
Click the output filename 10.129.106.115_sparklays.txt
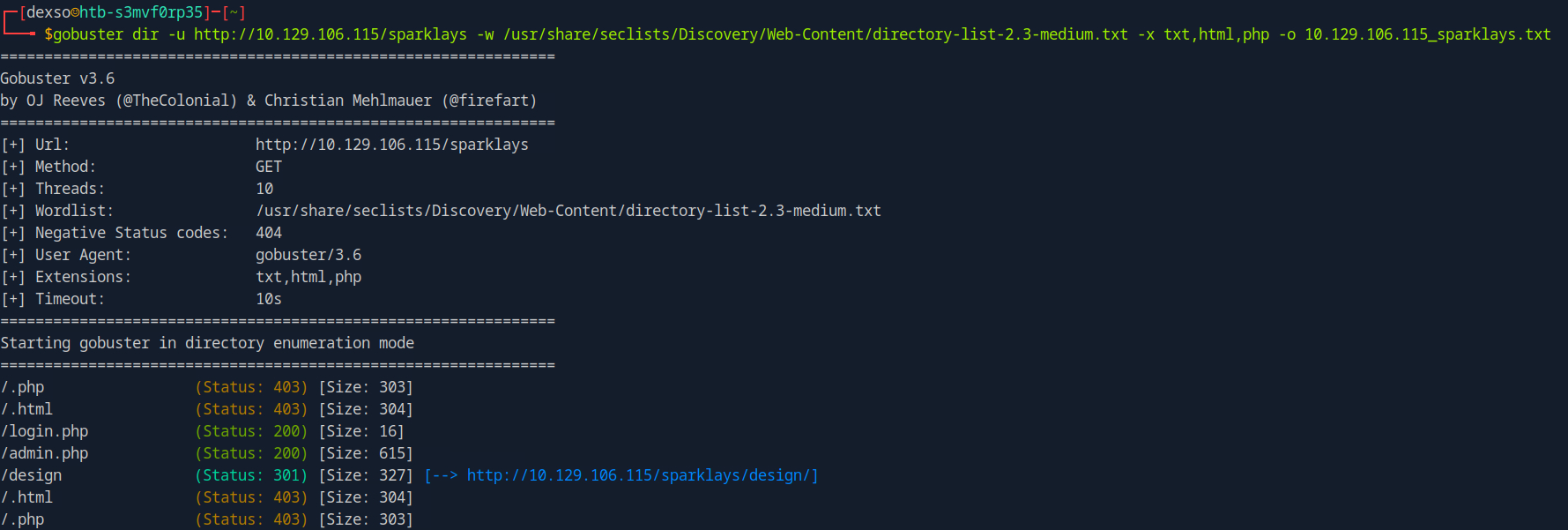[1428, 34]
